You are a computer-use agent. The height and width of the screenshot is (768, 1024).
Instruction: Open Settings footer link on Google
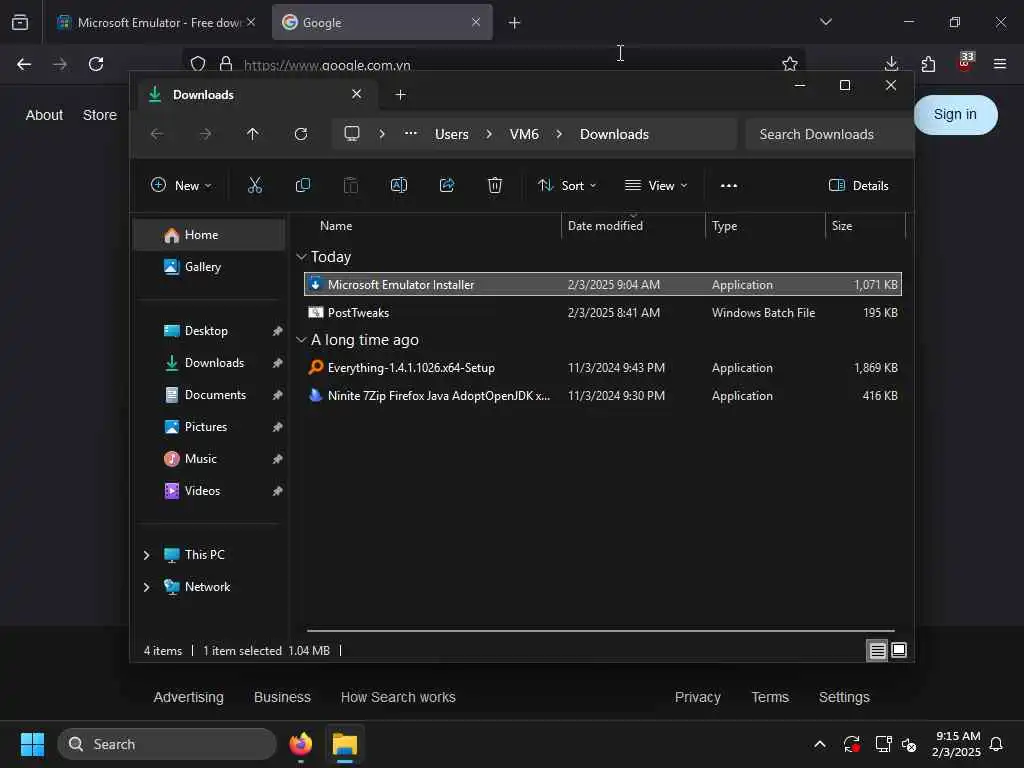(x=844, y=697)
